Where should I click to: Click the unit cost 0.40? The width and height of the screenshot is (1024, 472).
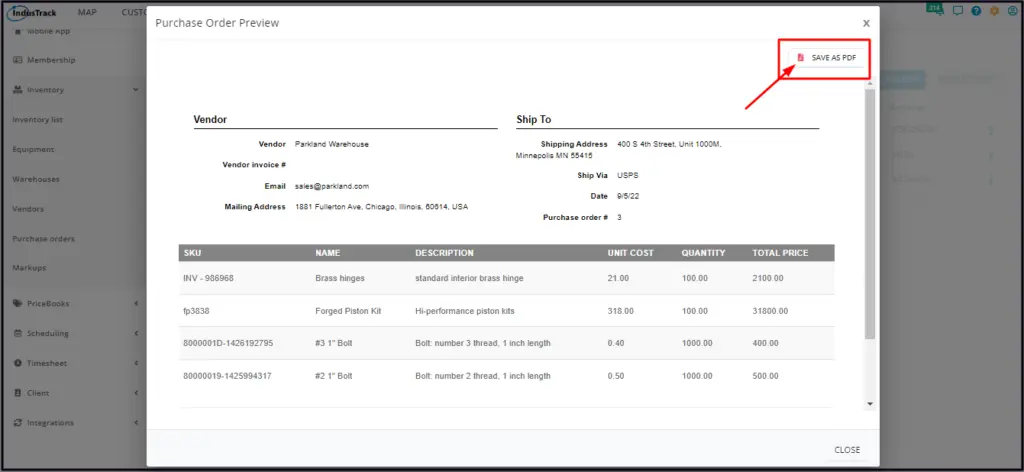pos(616,343)
